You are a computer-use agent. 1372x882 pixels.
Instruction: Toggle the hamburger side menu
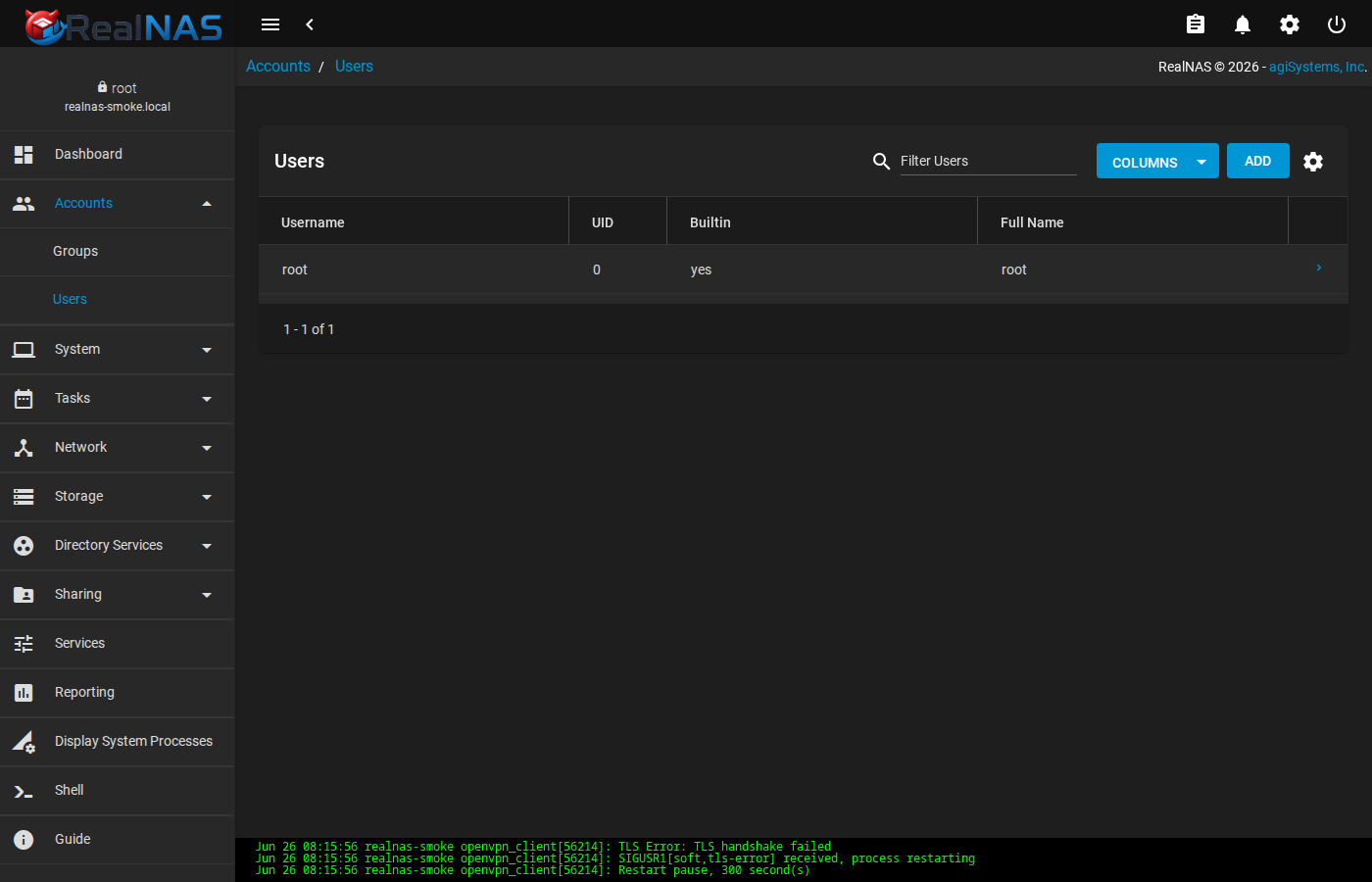[270, 24]
